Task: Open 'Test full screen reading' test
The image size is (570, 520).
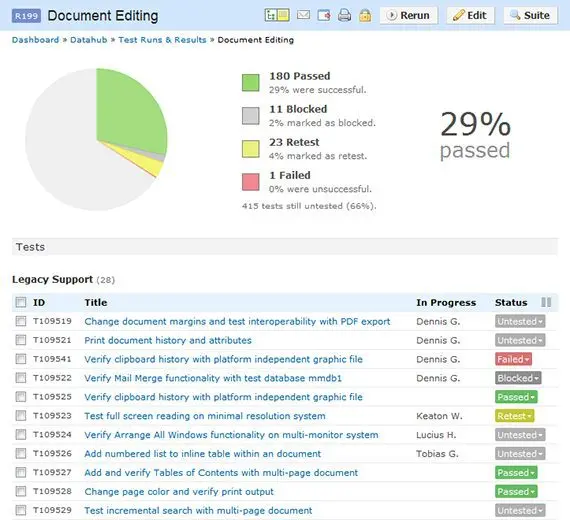Action: (205, 416)
